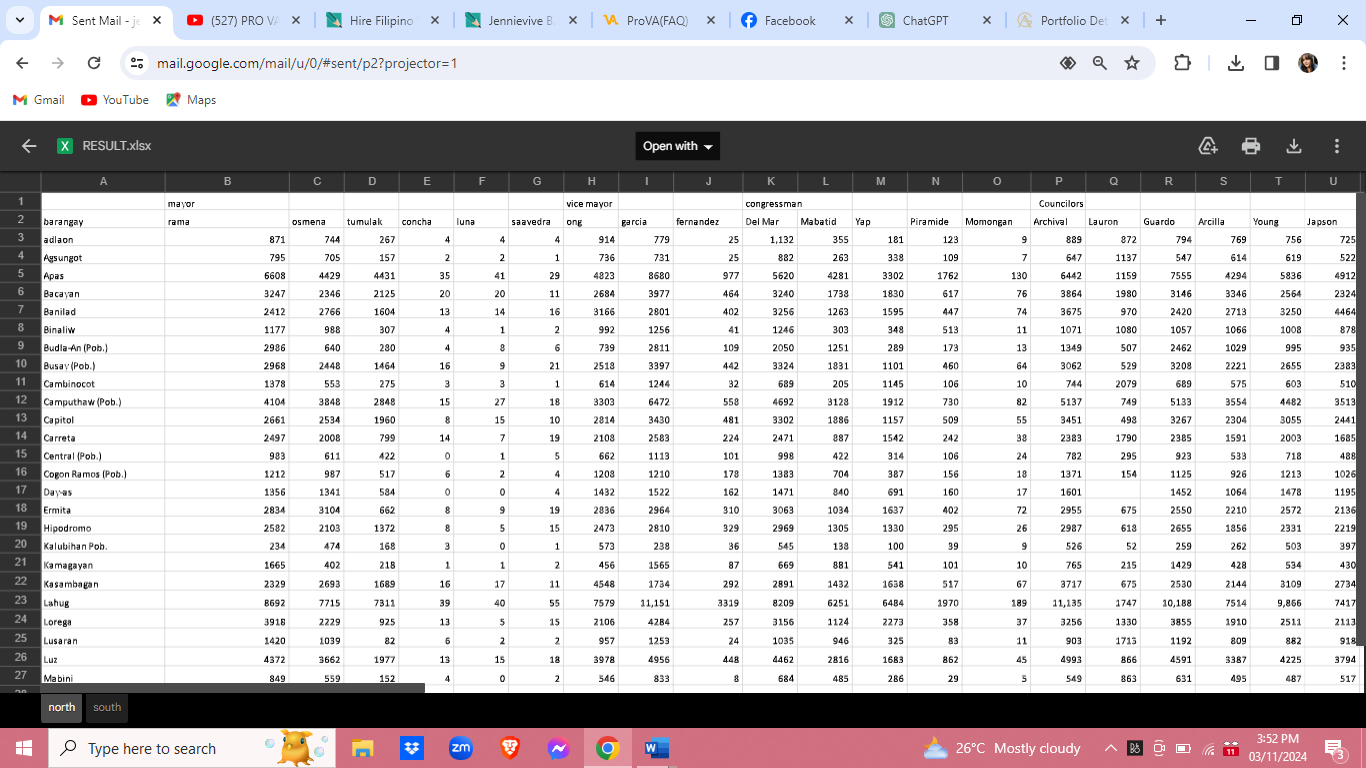Open the Chrome Extensions menu

click(1182, 63)
